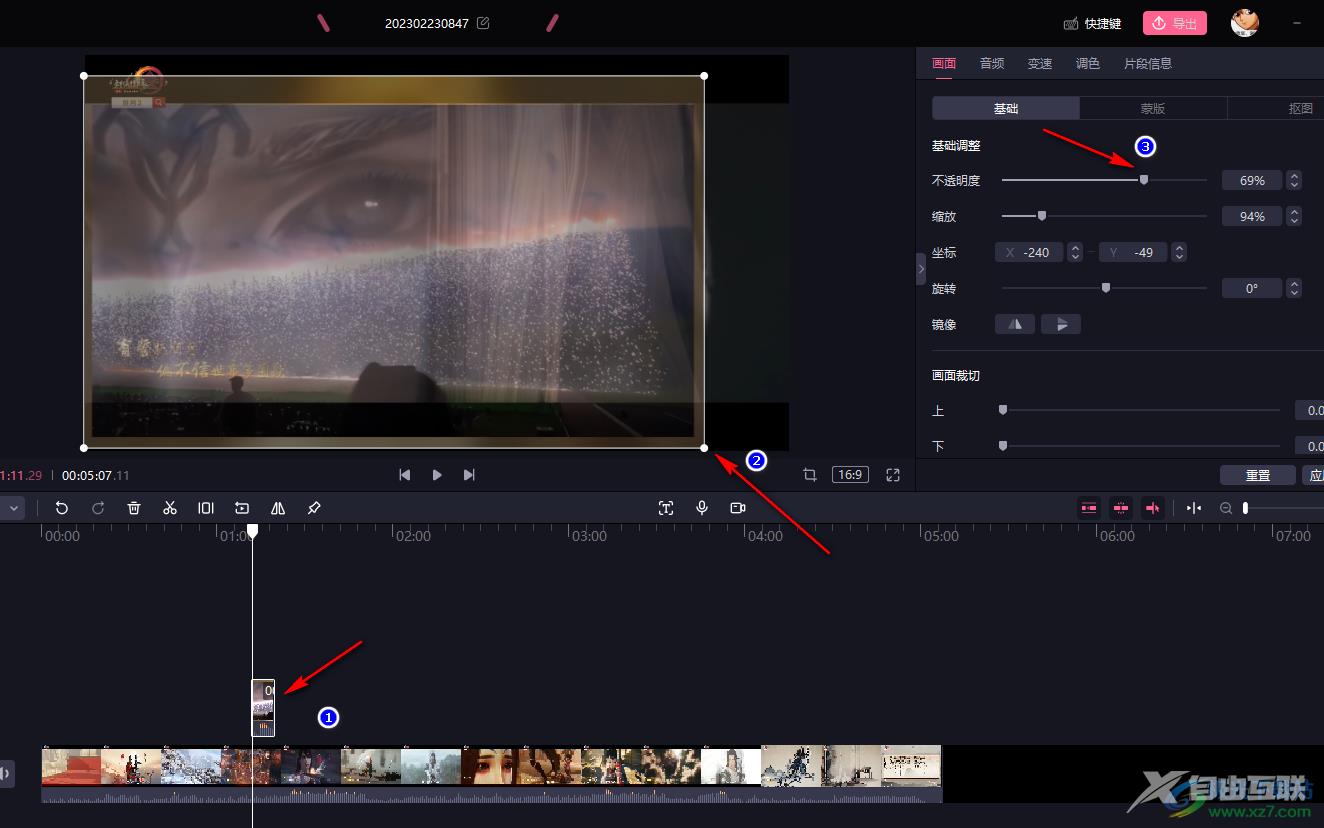Select the main video track clip
This screenshot has width=1324, height=828.
click(x=491, y=774)
